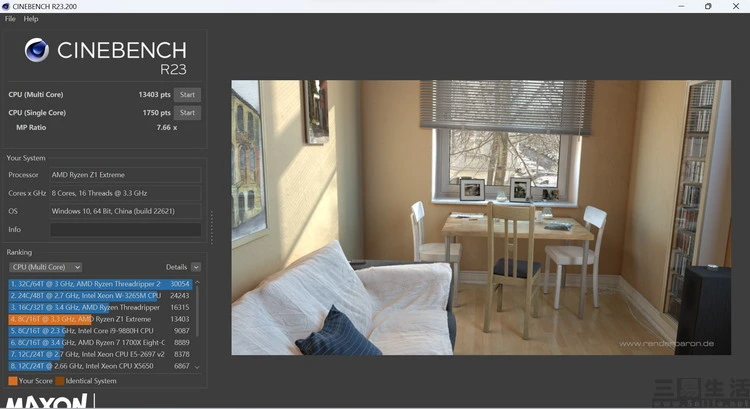Maximize the Cinebench window

click(x=708, y=6)
